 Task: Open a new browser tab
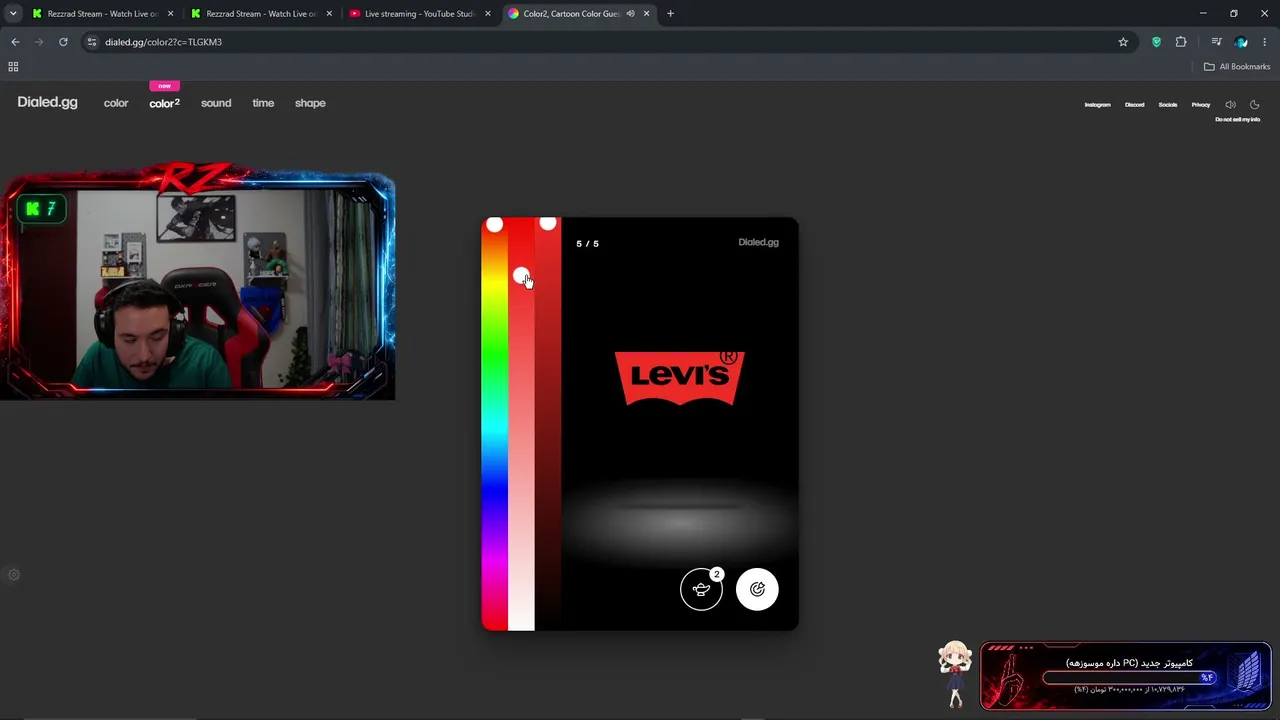click(670, 14)
